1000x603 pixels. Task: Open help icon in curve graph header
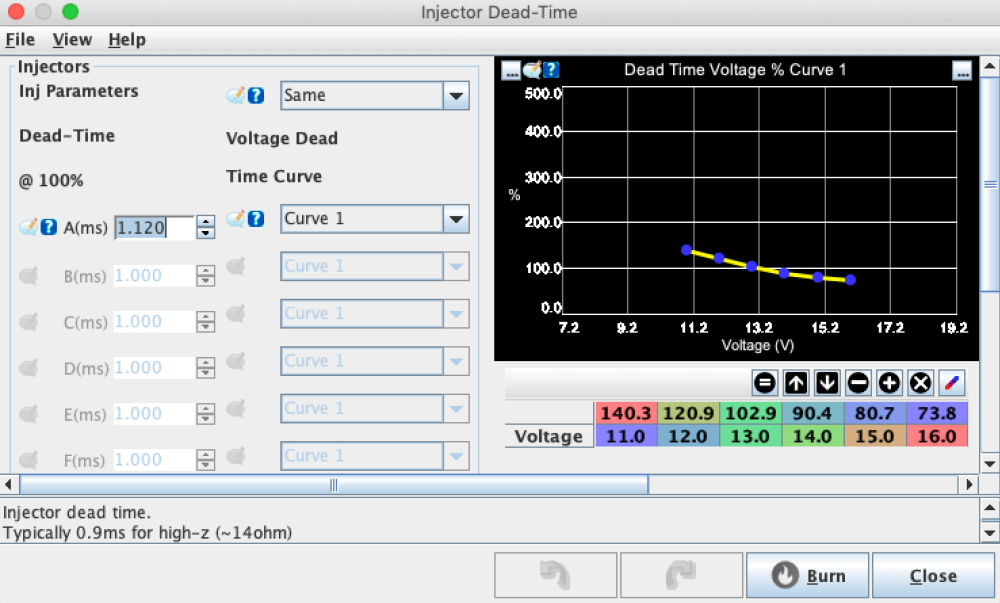(x=551, y=70)
